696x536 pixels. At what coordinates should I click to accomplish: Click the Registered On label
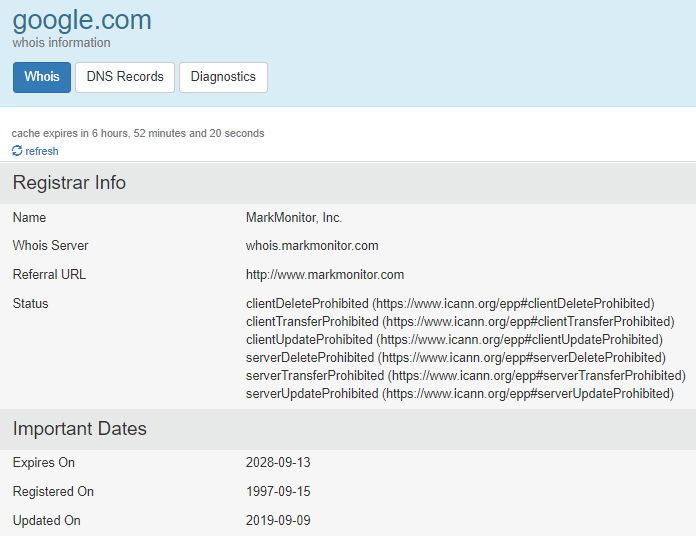point(53,492)
